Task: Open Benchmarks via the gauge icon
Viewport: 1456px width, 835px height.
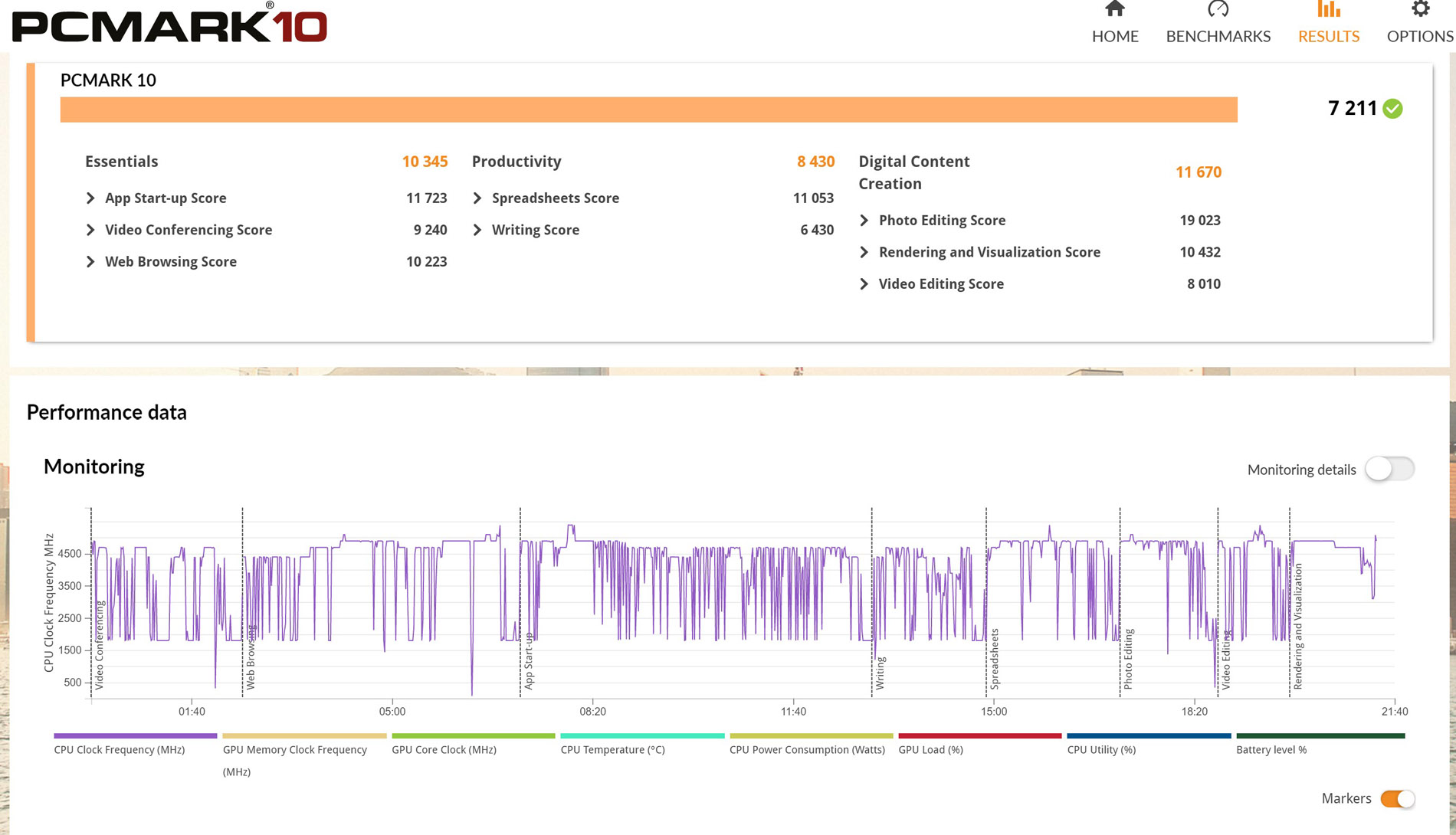Action: tap(1218, 10)
